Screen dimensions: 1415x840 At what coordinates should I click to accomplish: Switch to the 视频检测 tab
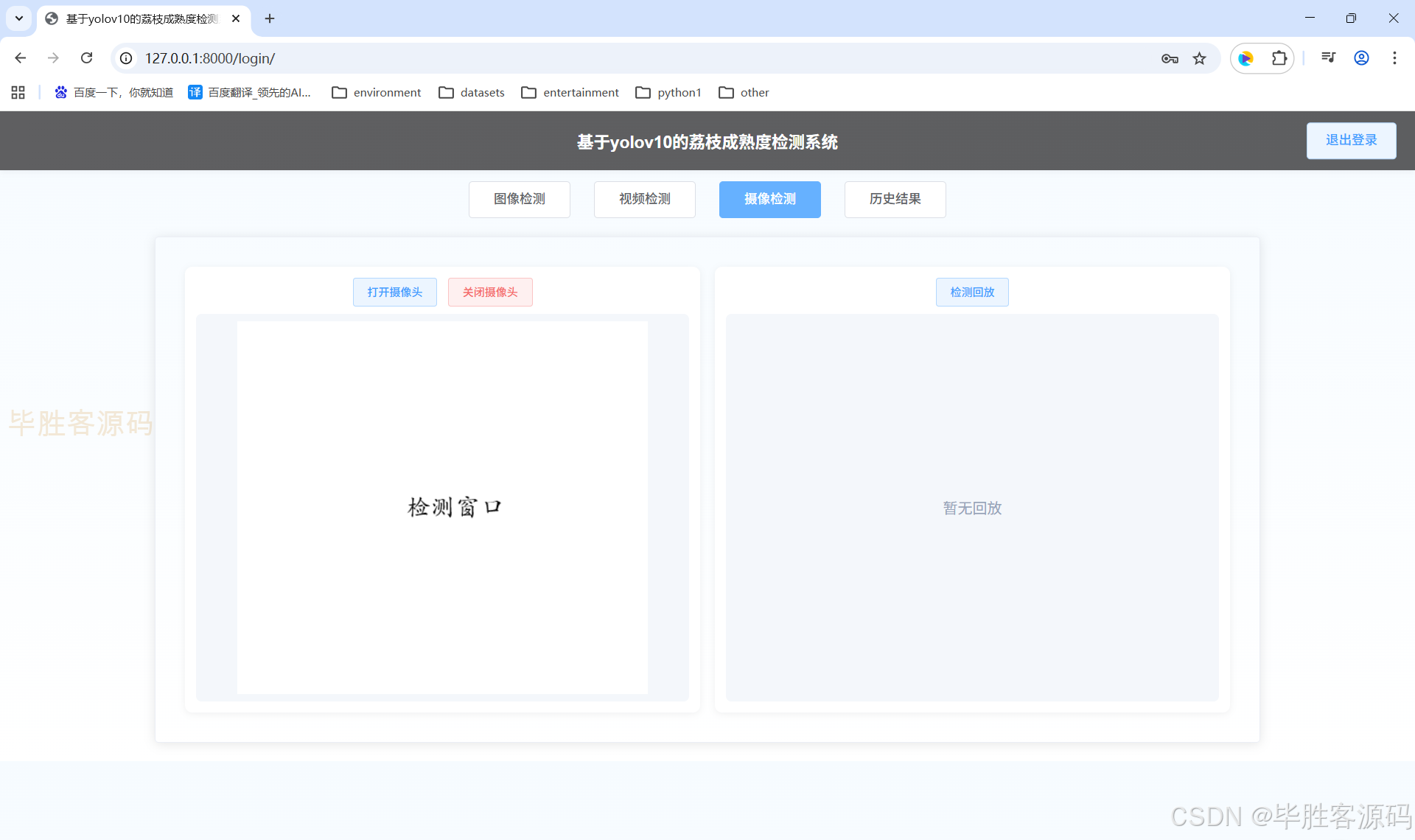[645, 199]
